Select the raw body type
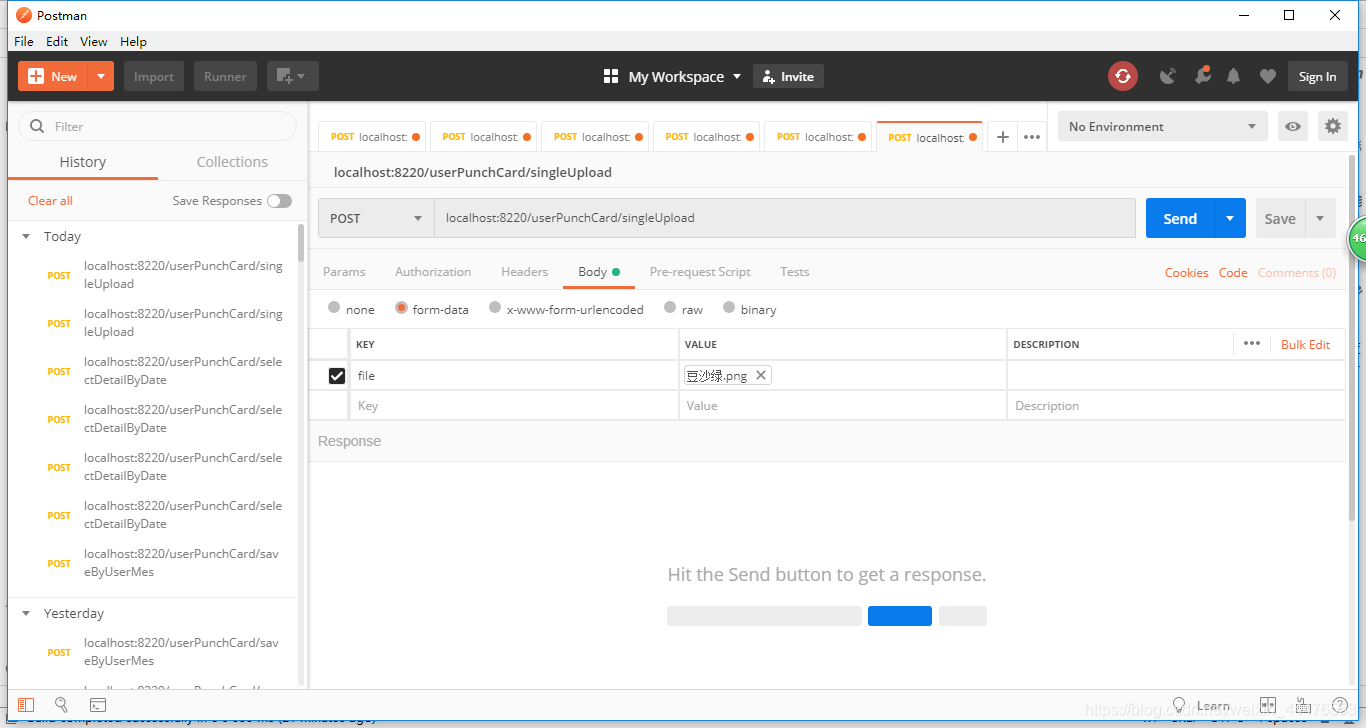The height and width of the screenshot is (728, 1366). pos(670,308)
